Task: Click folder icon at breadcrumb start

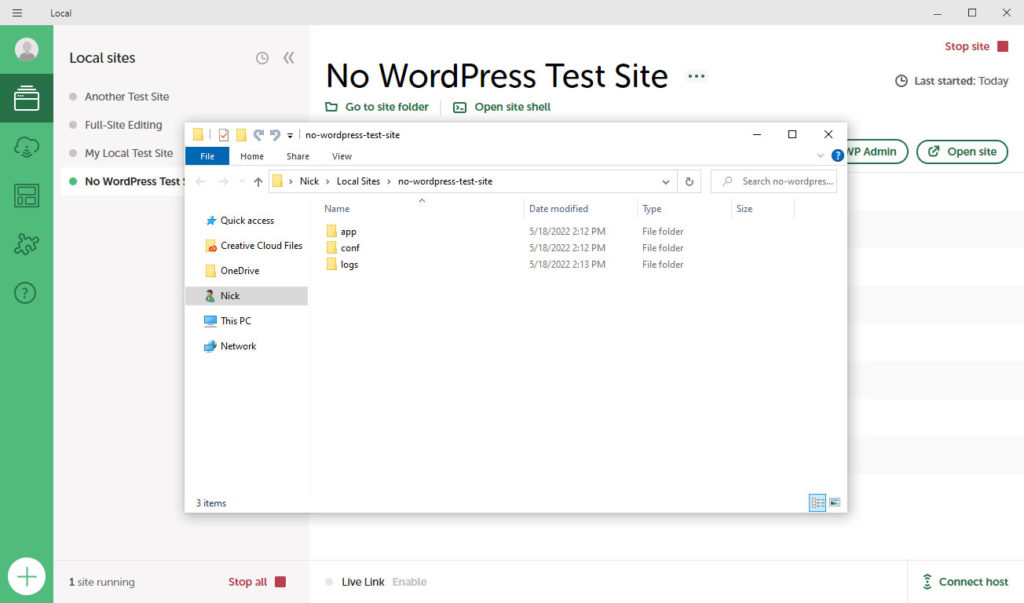Action: point(278,182)
